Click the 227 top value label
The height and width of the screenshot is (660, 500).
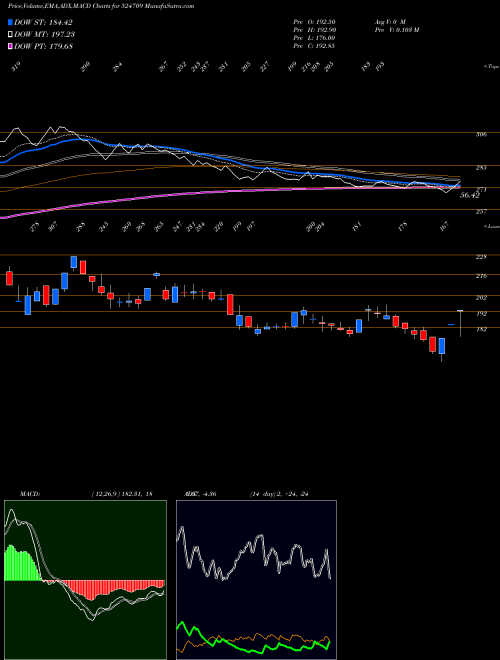[264, 67]
